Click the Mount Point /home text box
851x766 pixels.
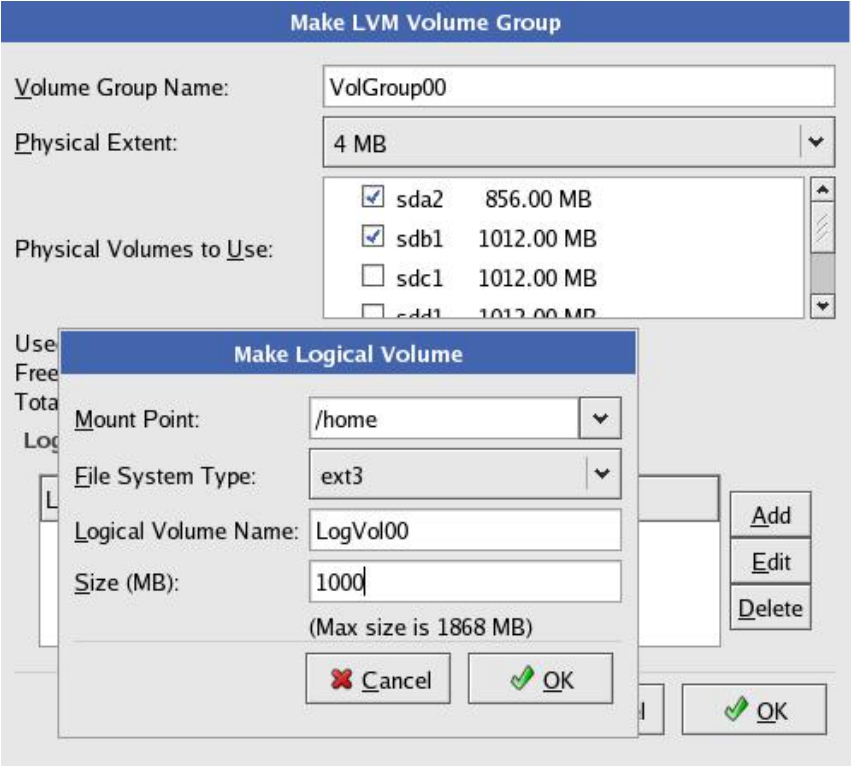444,419
